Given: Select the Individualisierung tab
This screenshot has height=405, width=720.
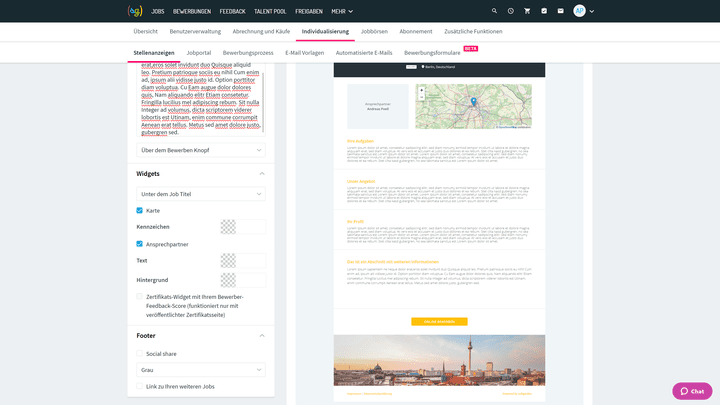Looking at the screenshot, I should click(325, 32).
